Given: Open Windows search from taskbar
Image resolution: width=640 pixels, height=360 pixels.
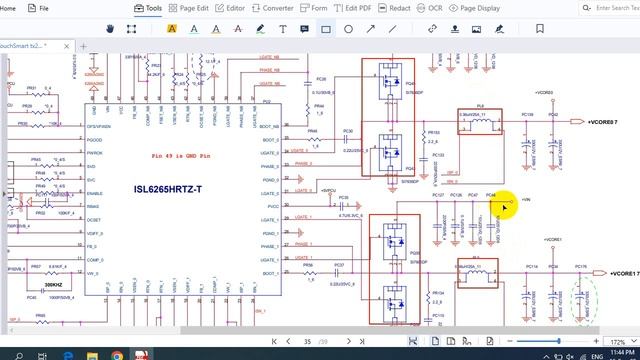Looking at the screenshot, I should pos(19,356).
